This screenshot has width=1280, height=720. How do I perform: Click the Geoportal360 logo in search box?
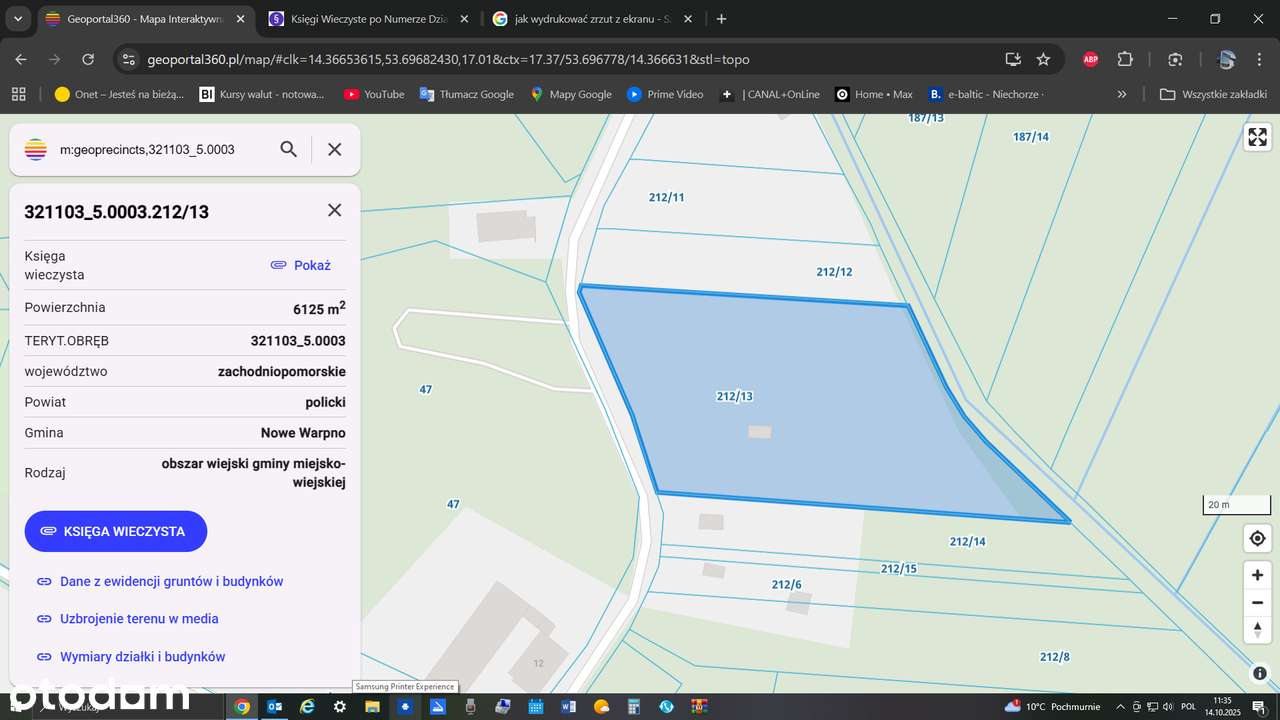[36, 150]
